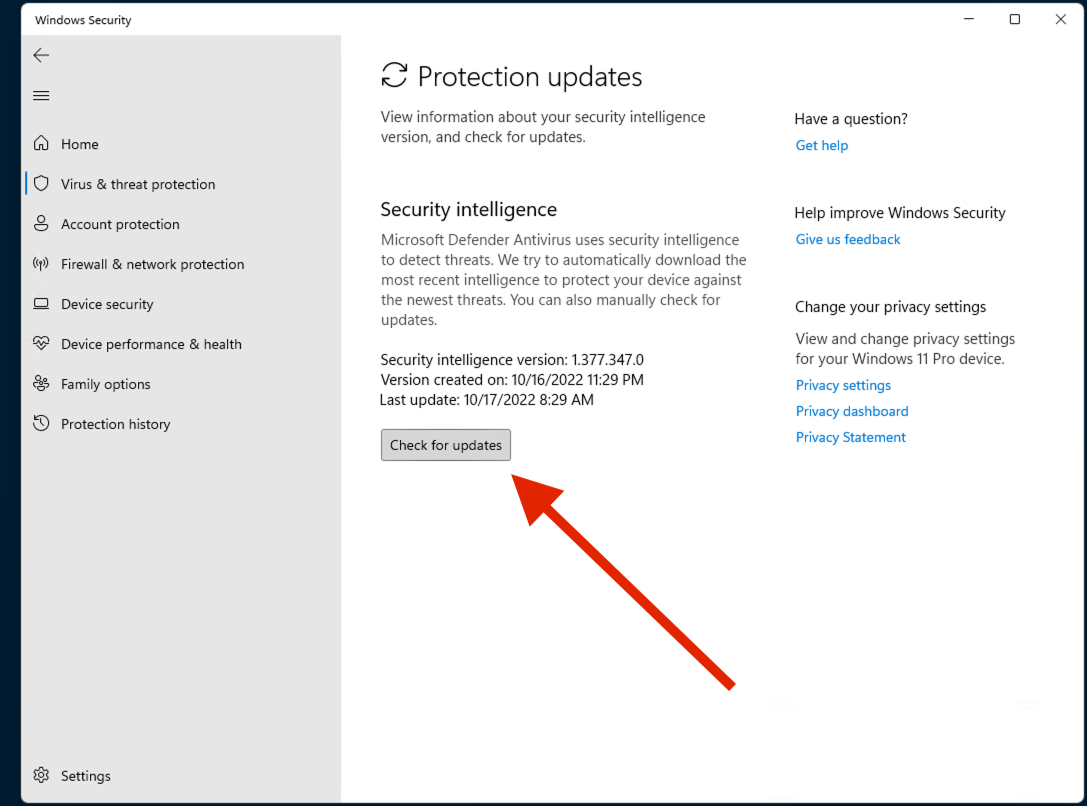The width and height of the screenshot is (1087, 806).
Task: Open the Get help link
Action: point(821,146)
